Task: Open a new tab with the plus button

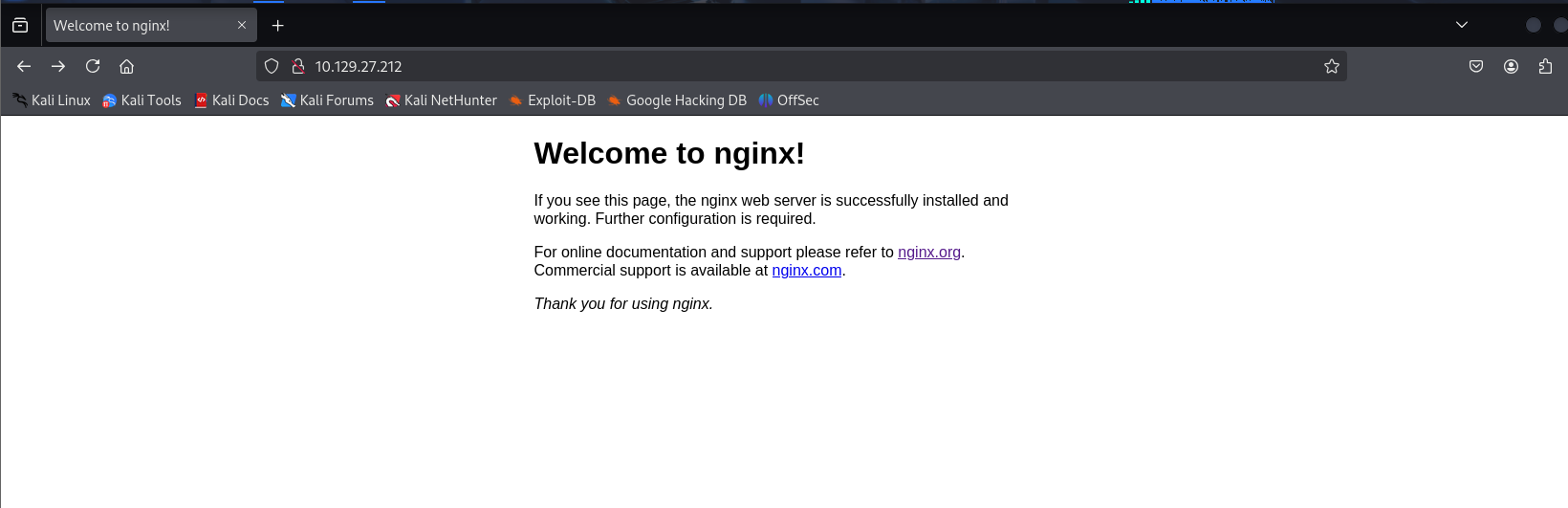Action: (x=278, y=26)
